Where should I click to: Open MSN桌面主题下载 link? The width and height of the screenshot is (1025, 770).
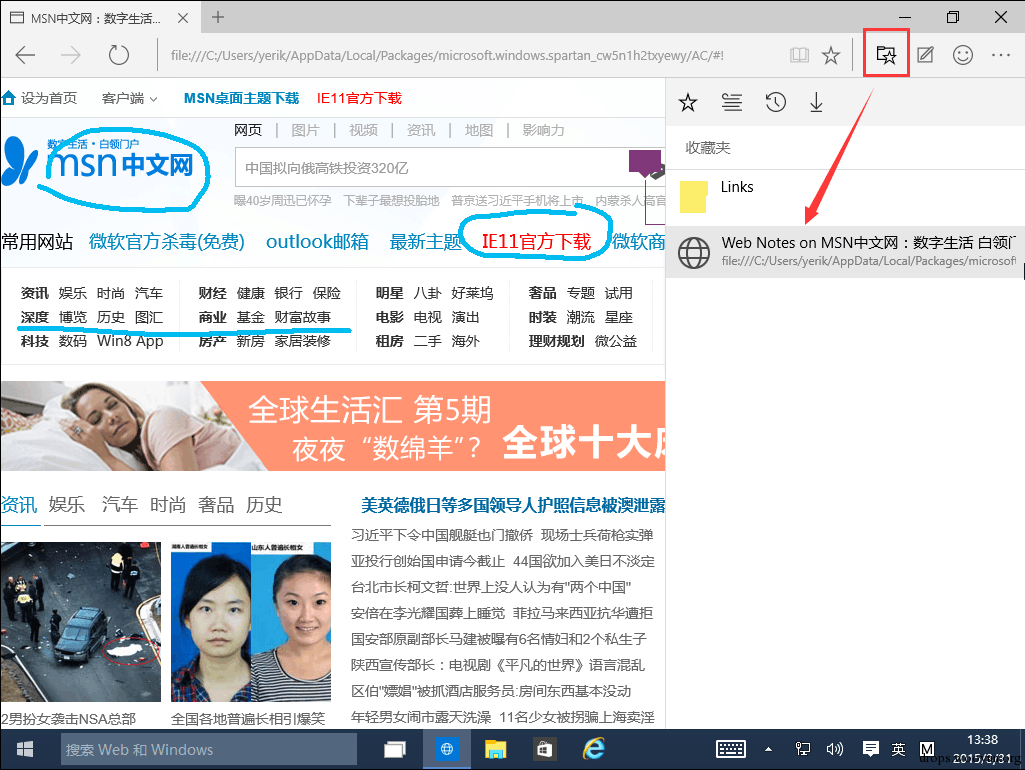pyautogui.click(x=241, y=98)
